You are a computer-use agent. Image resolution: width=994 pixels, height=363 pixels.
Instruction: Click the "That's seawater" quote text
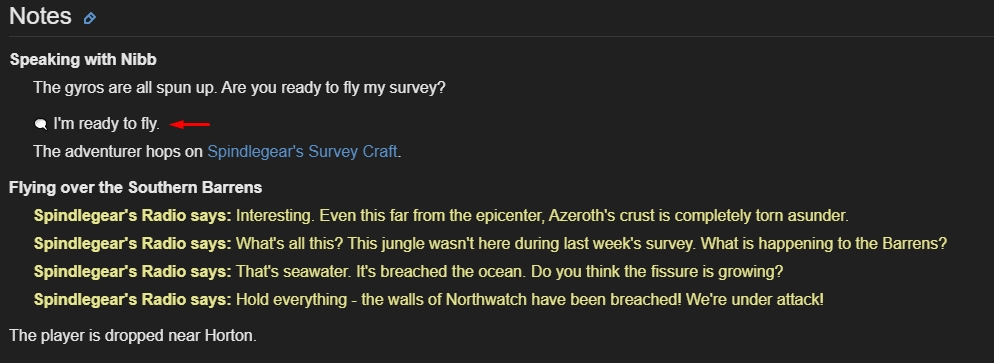click(510, 272)
